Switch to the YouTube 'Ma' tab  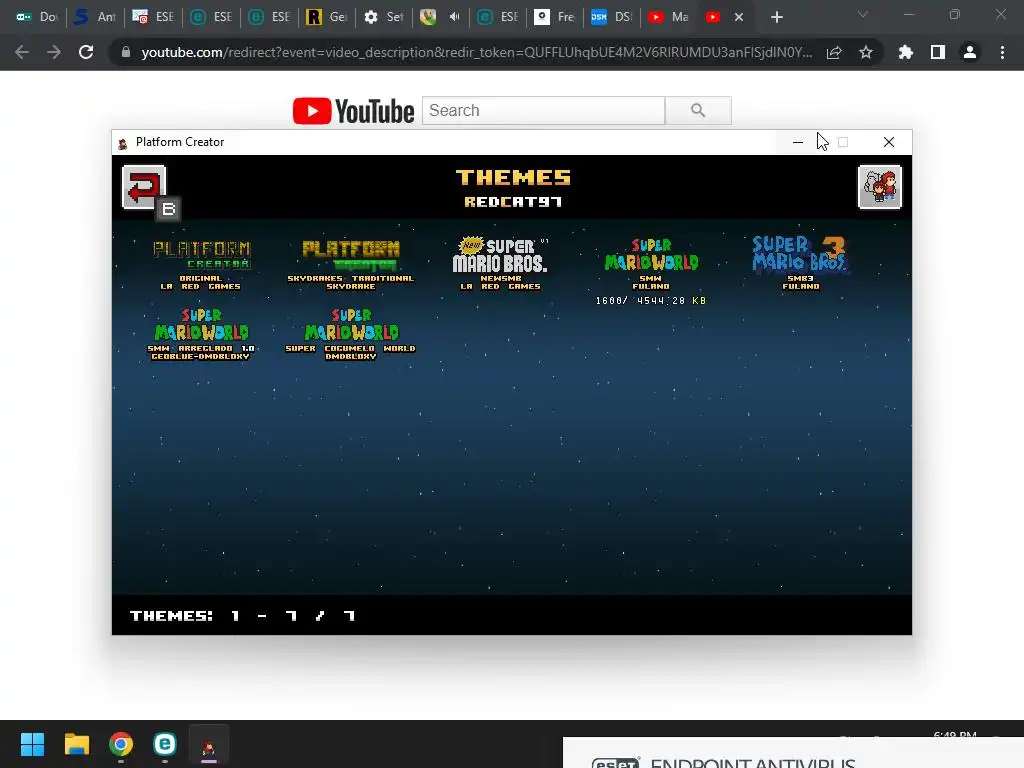[669, 17]
